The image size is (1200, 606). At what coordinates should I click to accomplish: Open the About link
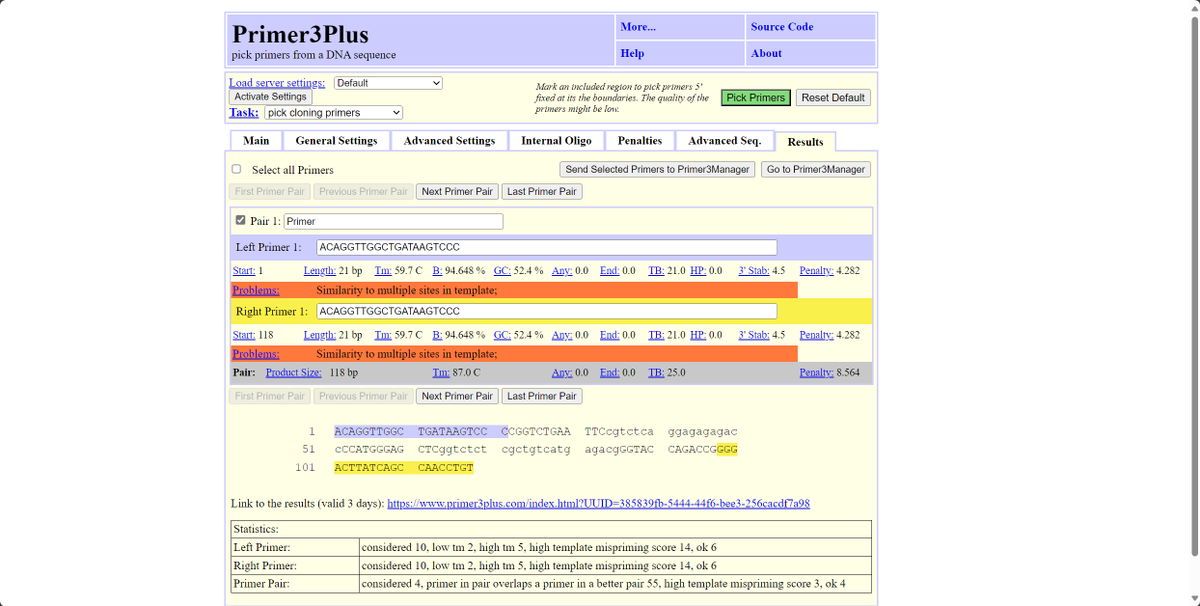(766, 53)
